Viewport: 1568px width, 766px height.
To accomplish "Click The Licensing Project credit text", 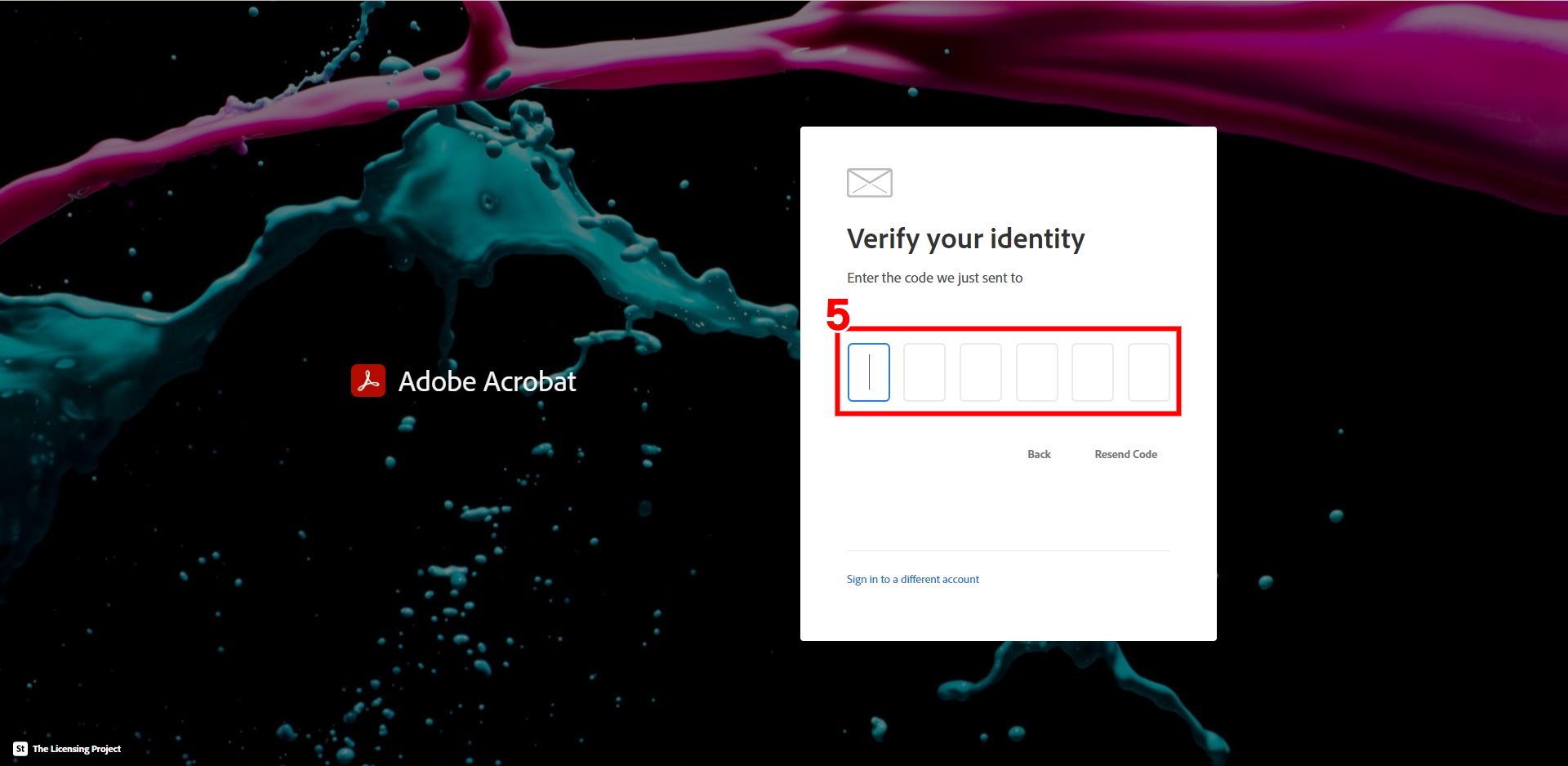I will pos(77,749).
